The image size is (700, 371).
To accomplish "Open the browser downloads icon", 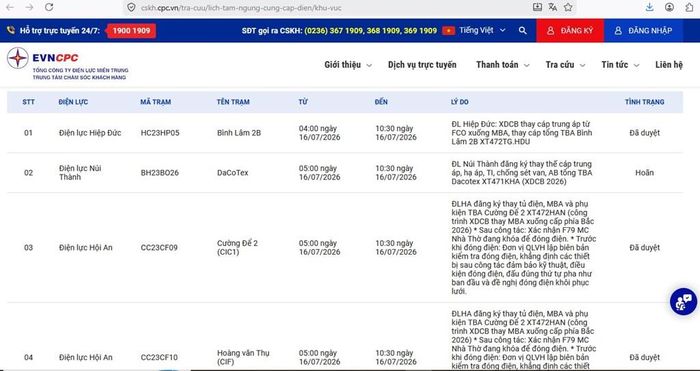I will 650,7.
